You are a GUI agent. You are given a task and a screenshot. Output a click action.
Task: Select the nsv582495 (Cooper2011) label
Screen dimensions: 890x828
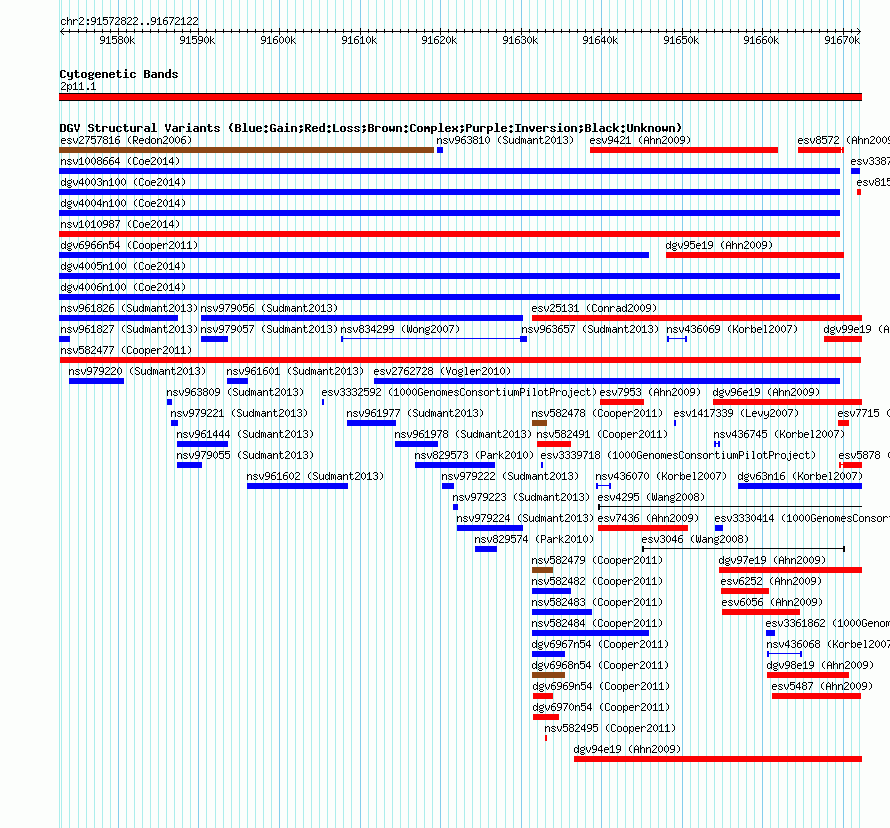tap(610, 728)
